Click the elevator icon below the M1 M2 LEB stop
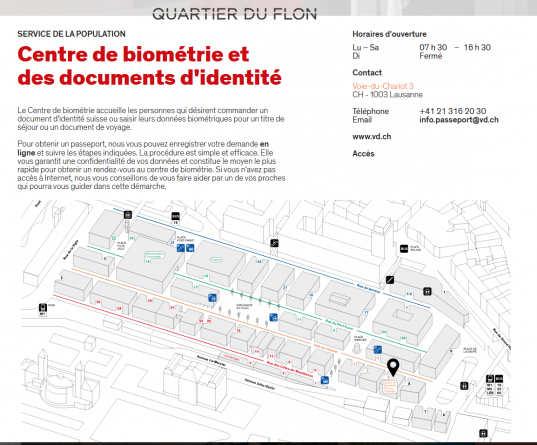The image size is (537, 445). click(x=483, y=433)
